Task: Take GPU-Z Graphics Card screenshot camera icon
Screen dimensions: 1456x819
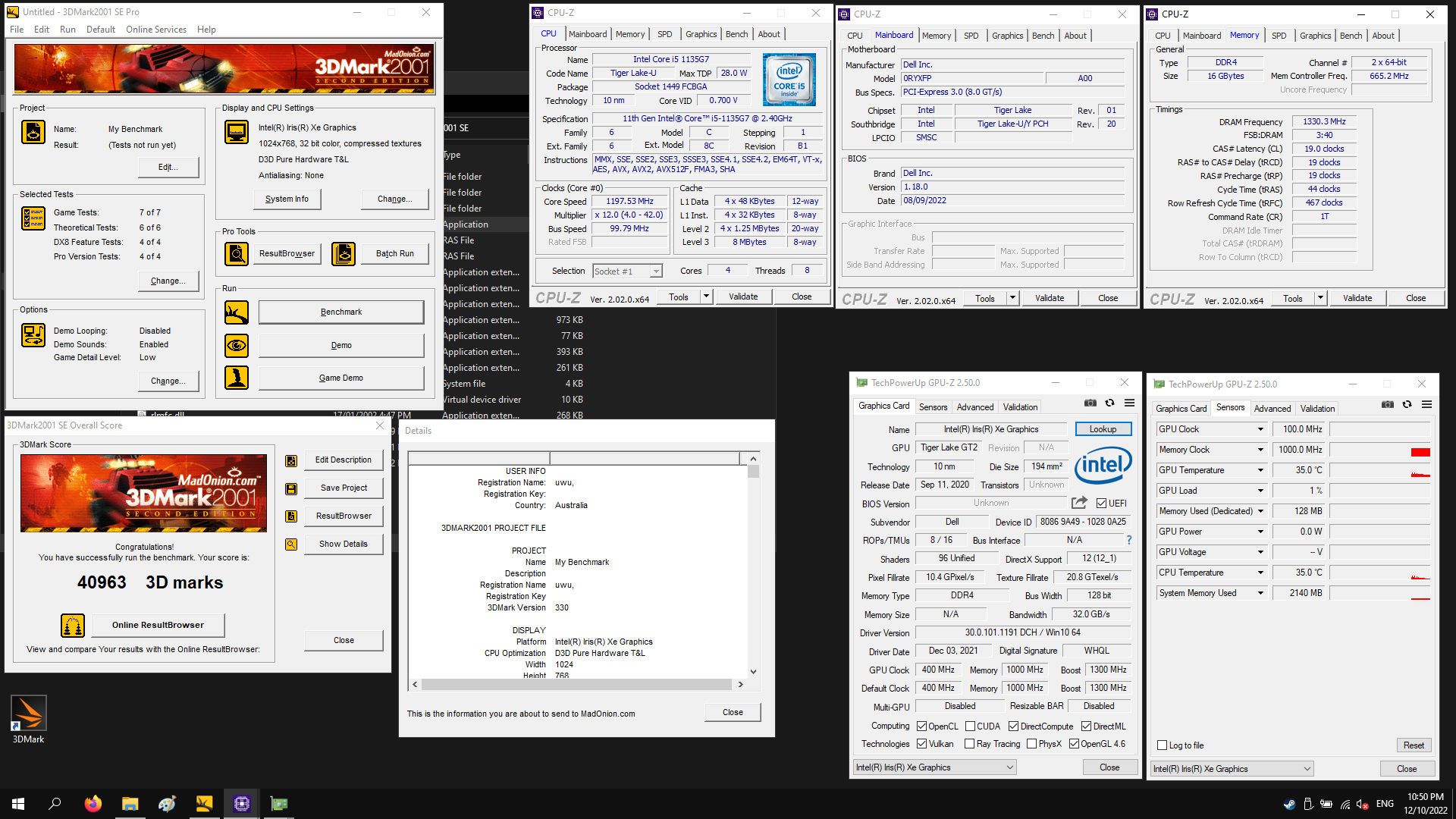Action: tap(1090, 403)
